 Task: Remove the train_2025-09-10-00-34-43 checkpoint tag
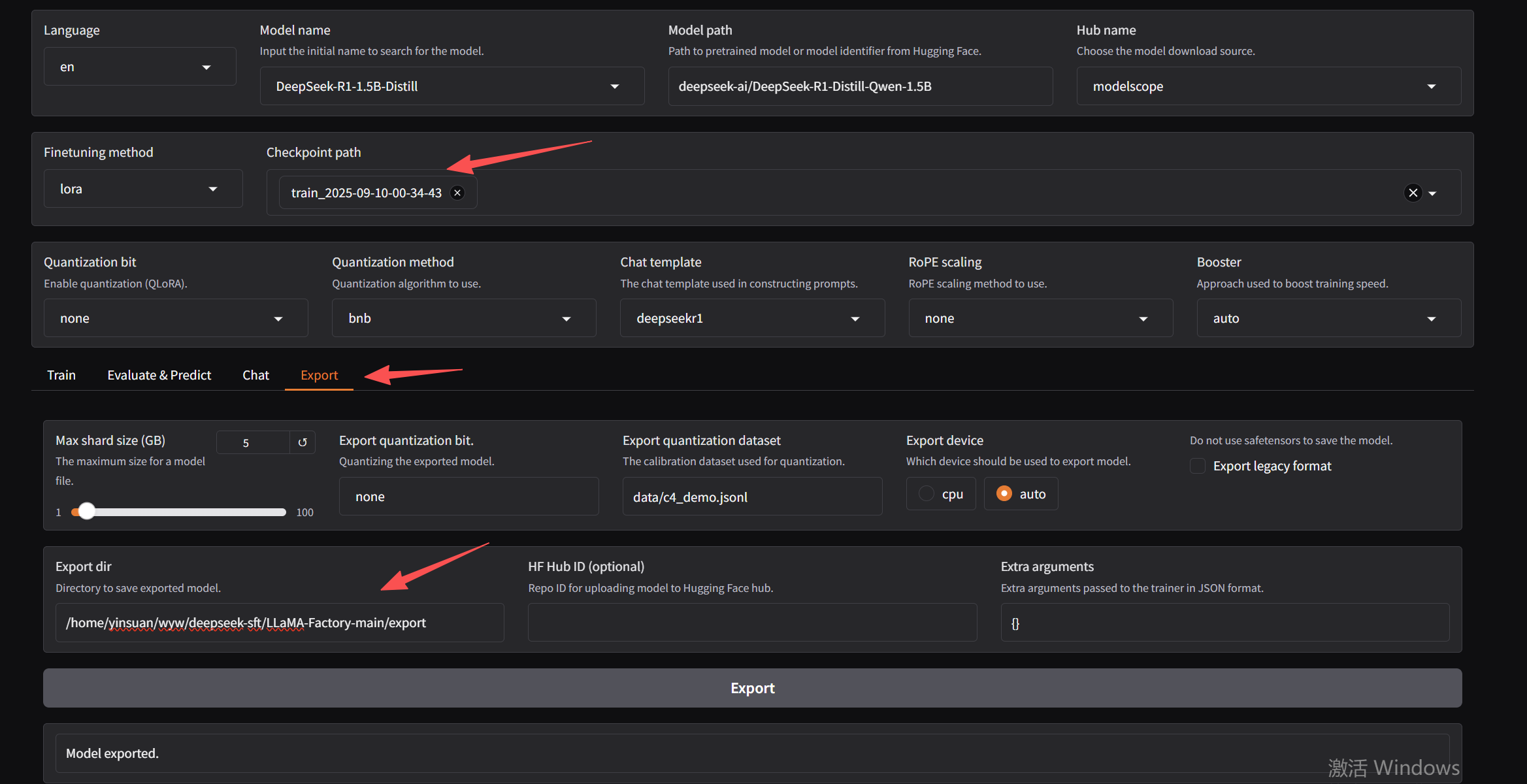pos(457,193)
